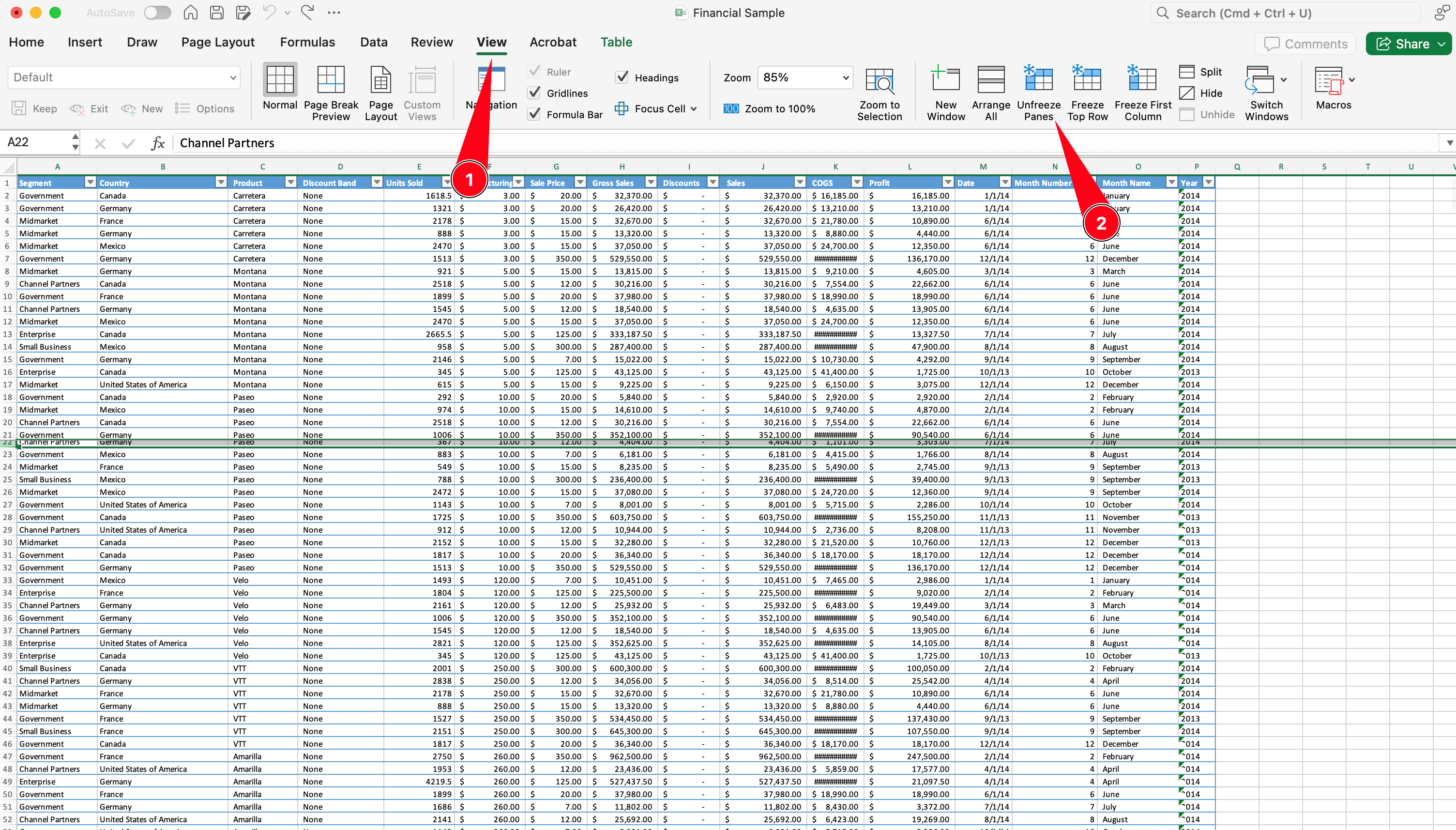The image size is (1456, 830).
Task: Click Zoom to 100%
Action: coord(769,108)
